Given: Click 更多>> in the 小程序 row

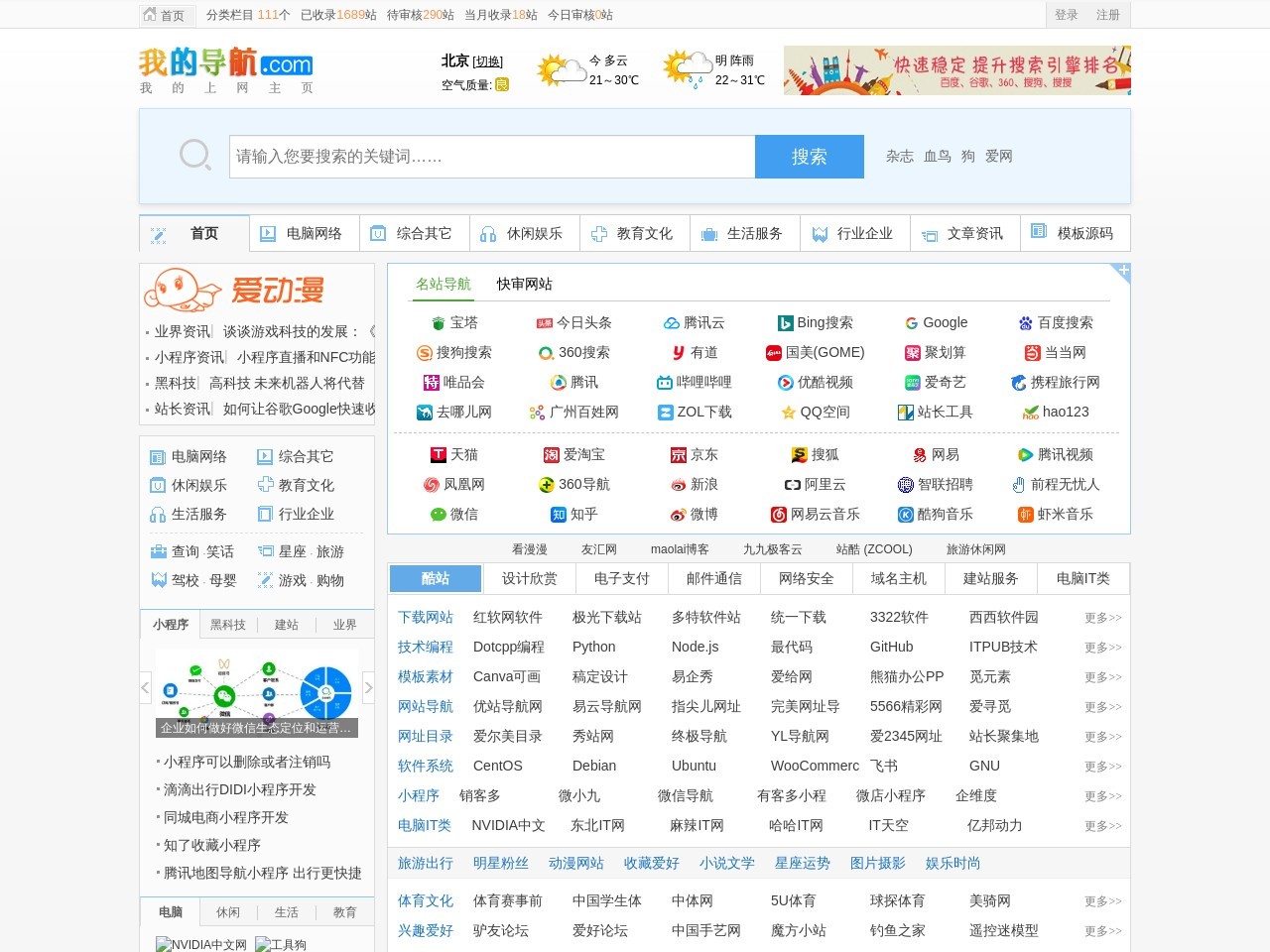Looking at the screenshot, I should pyautogui.click(x=1103, y=796).
